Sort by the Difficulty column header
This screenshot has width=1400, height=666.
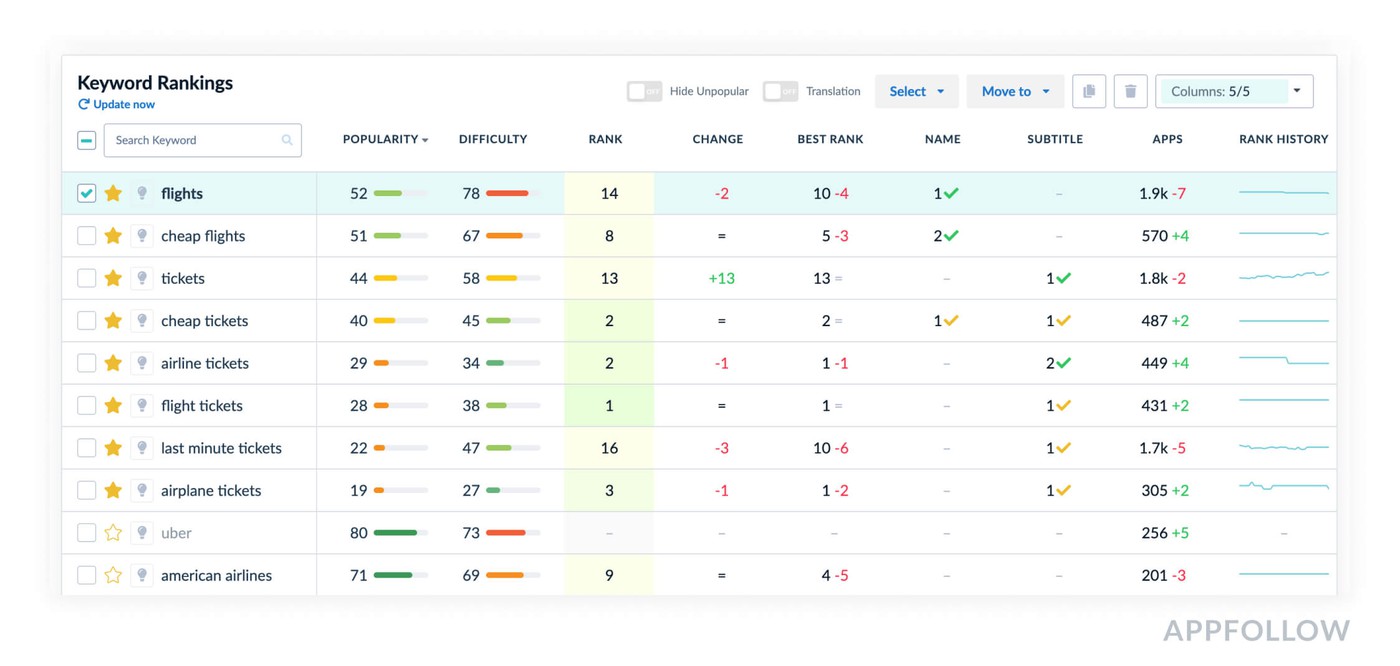(x=492, y=139)
